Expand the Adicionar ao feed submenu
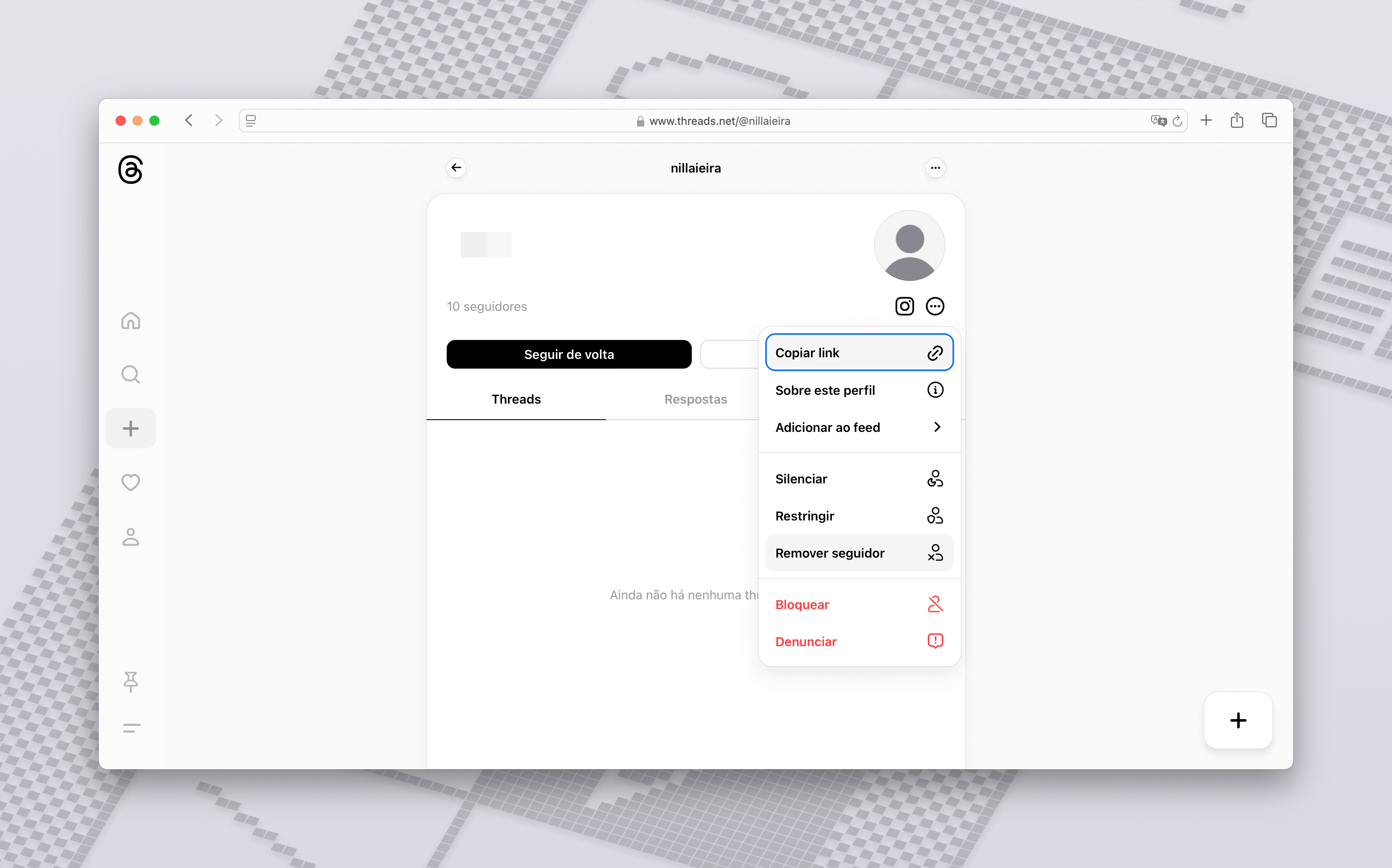This screenshot has height=868, width=1392. [859, 427]
